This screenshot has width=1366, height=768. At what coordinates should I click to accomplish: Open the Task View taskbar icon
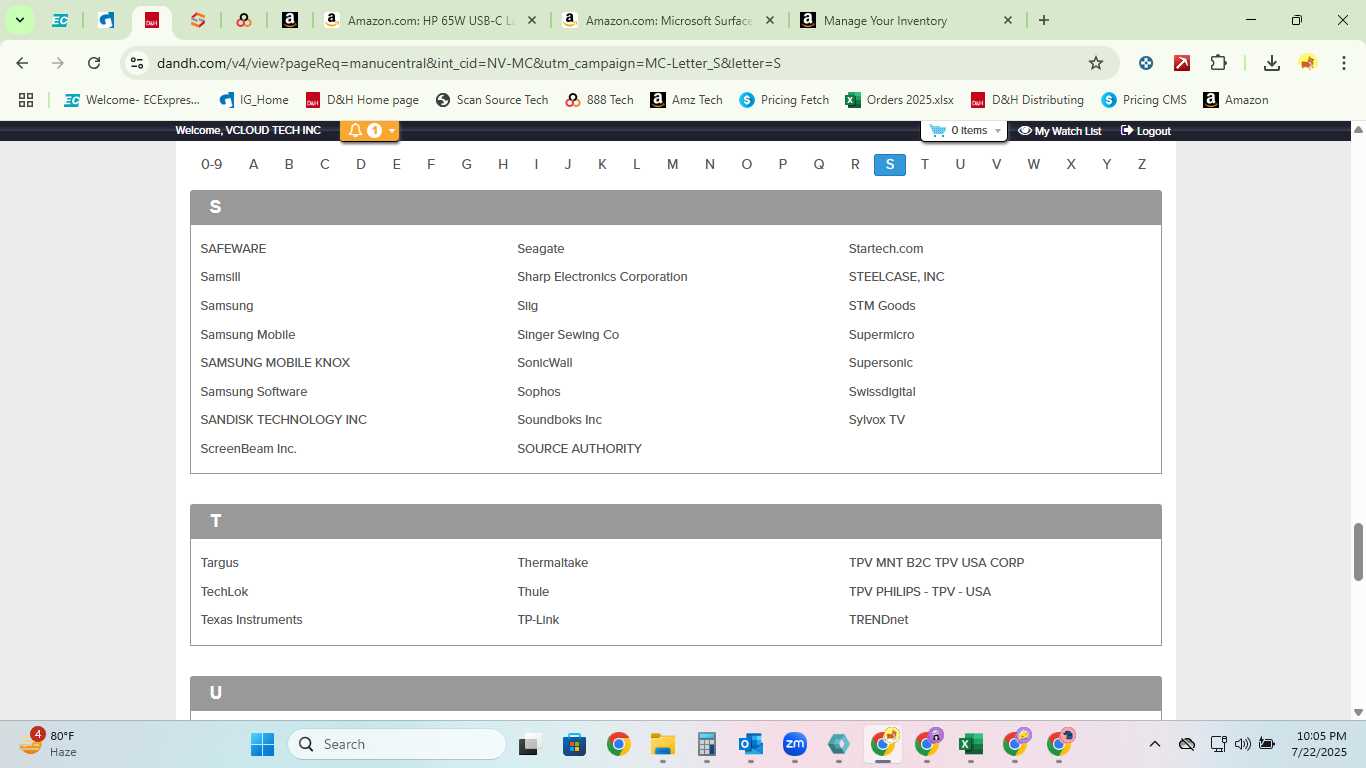(529, 744)
